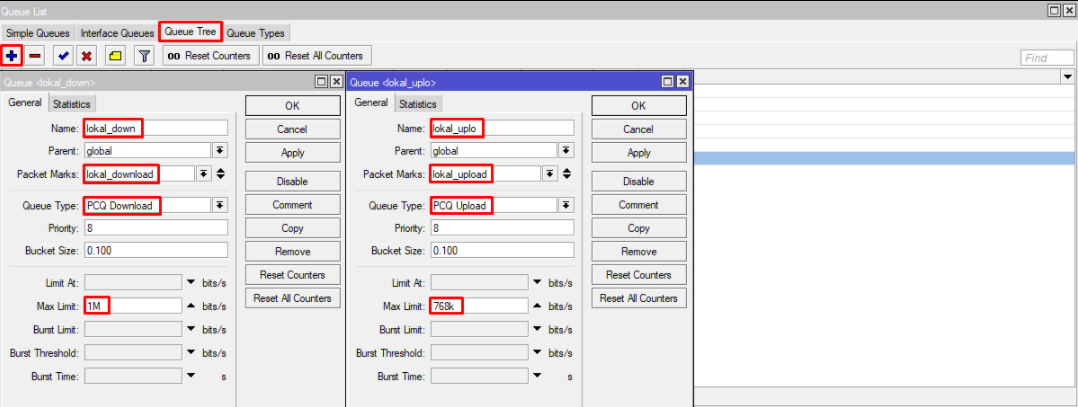Viewport: 1078px width, 407px height.
Task: Click OK in the lokal_down dialog
Action: click(x=293, y=106)
